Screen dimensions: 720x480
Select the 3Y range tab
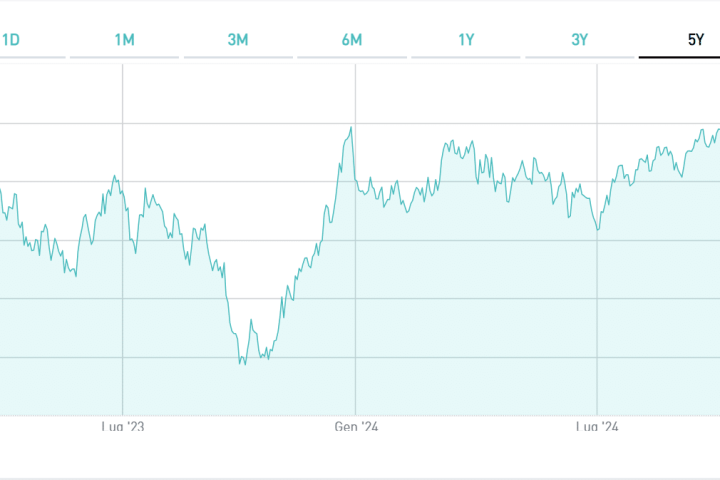[580, 40]
